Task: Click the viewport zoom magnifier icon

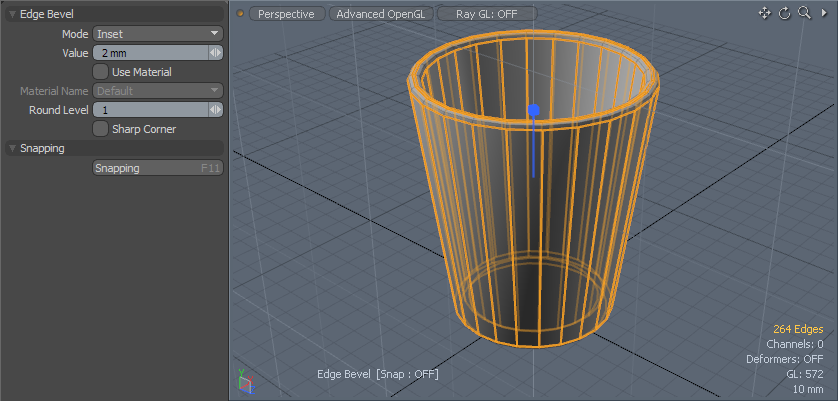Action: (x=804, y=13)
